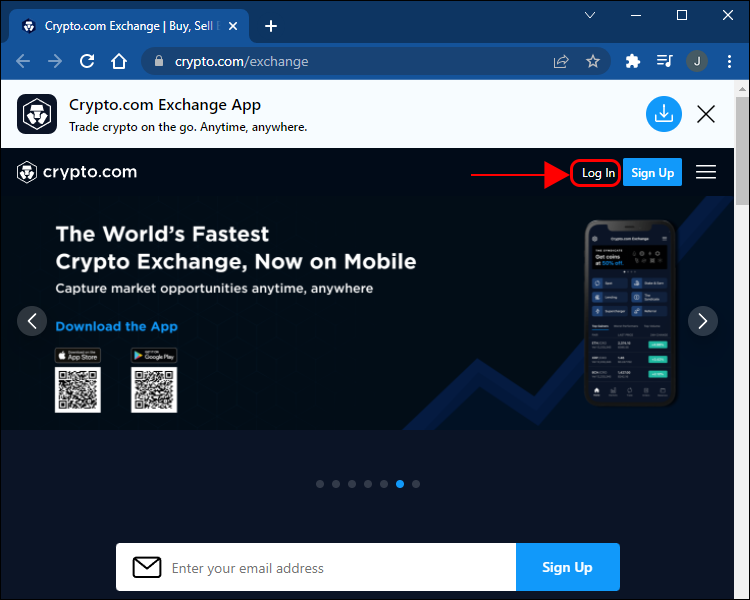The image size is (750, 600).
Task: Go to browser home page
Action: pos(119,61)
